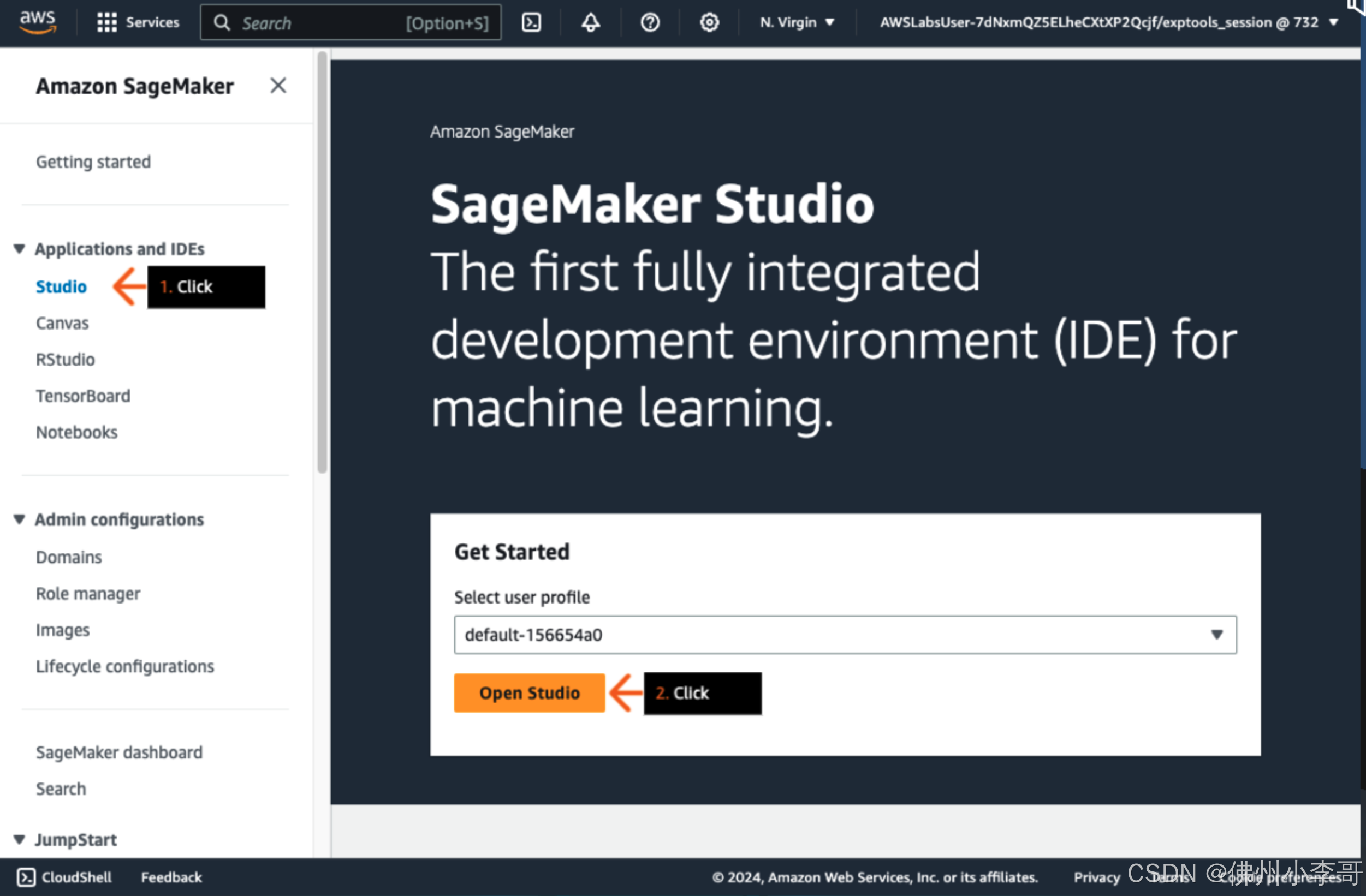Viewport: 1366px width, 896px height.
Task: Open the help question mark icon
Action: pos(650,22)
